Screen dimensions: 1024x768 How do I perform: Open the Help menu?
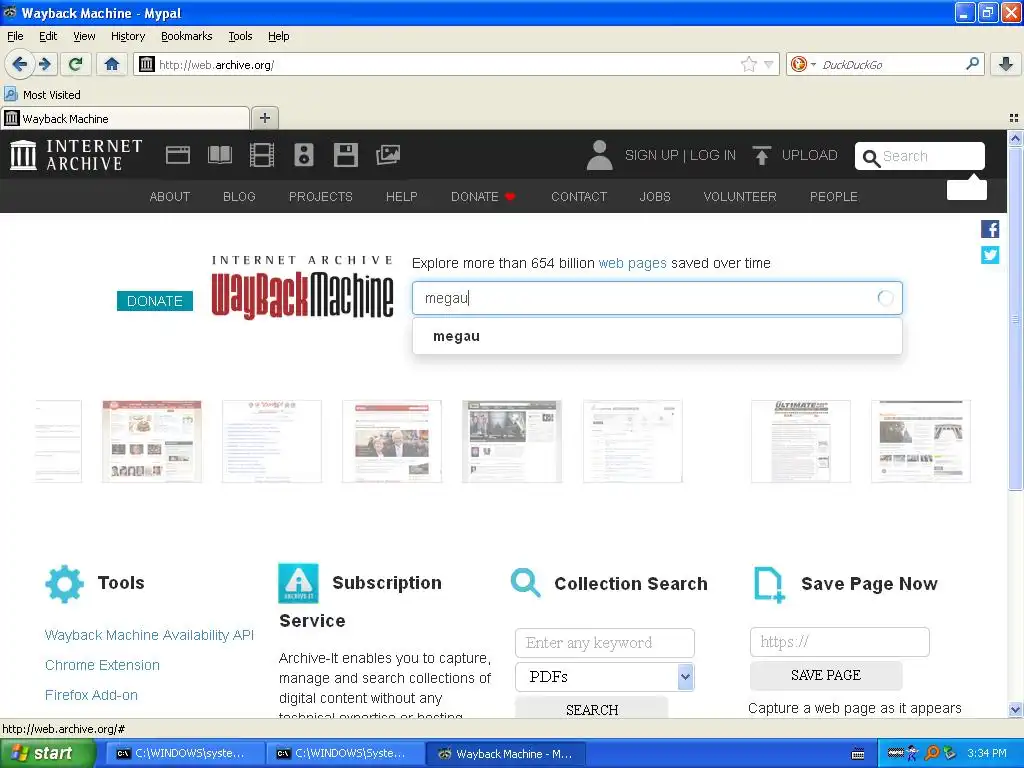[278, 36]
